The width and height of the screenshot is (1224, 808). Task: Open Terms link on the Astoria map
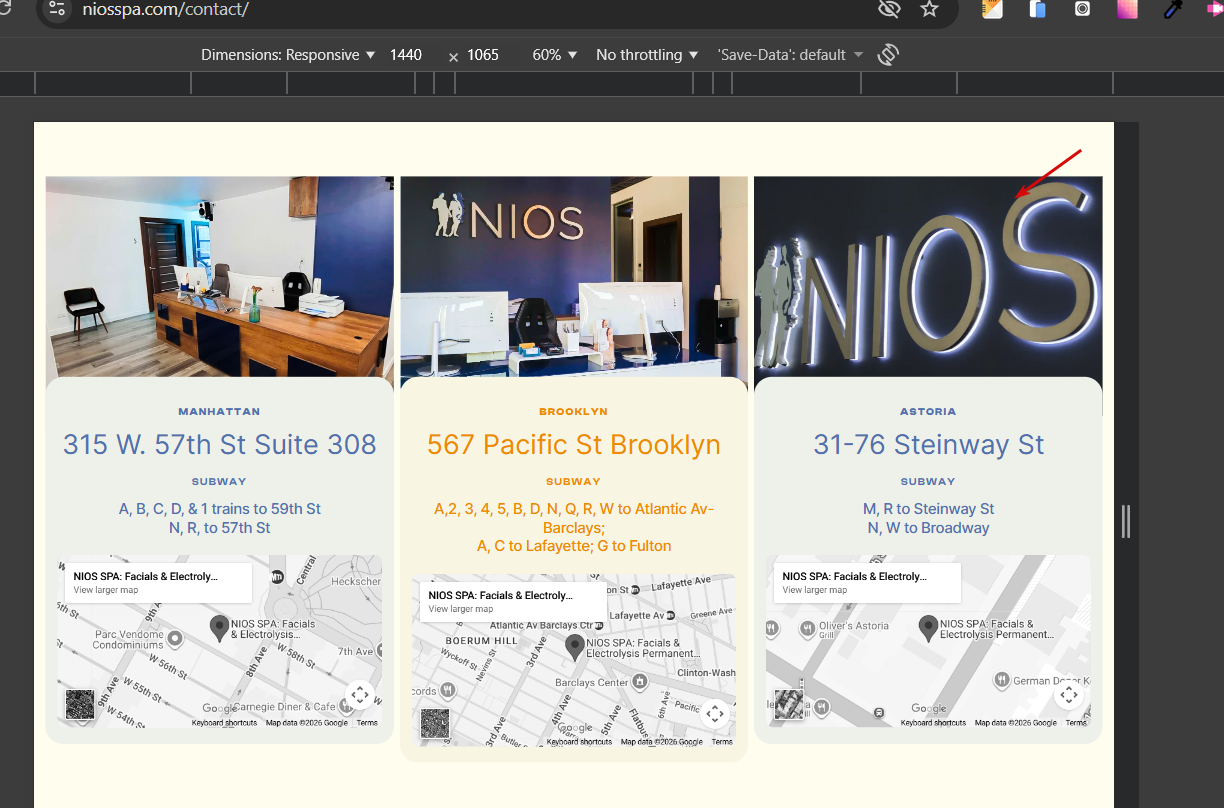coord(1076,723)
